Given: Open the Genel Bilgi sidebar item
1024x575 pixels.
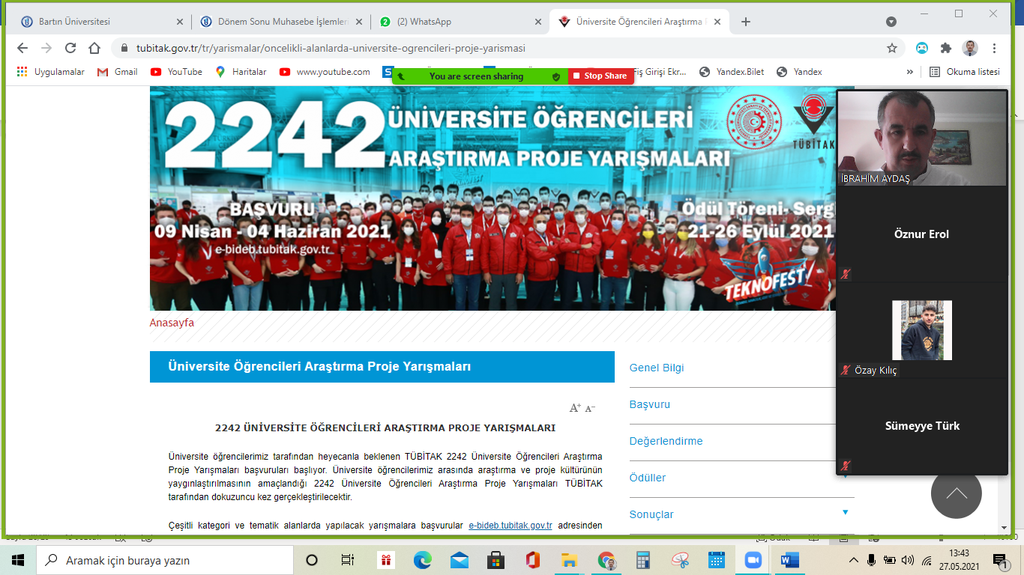Looking at the screenshot, I should pos(656,368).
